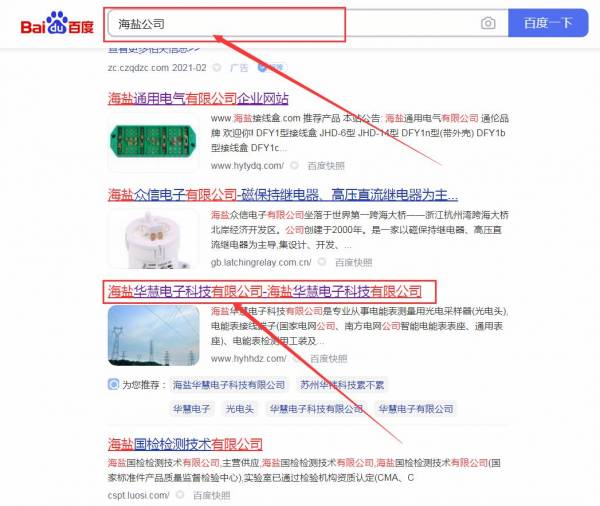The height and width of the screenshot is (506, 600).
Task: Open 海盐众信电子有限公司 result title
Action: tap(283, 195)
